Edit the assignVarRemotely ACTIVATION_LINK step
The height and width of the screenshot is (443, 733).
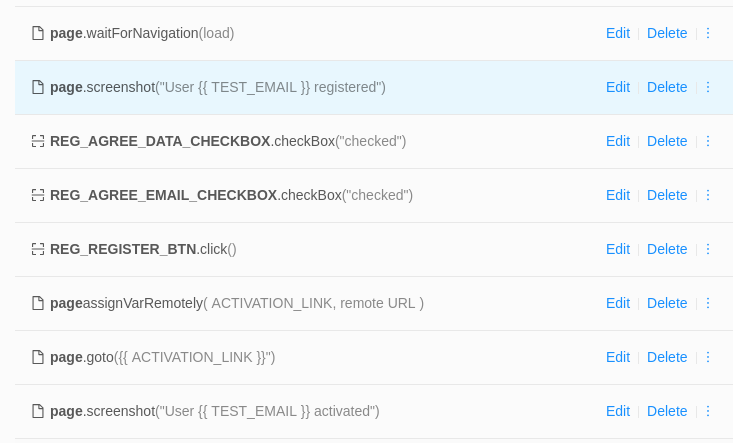618,303
